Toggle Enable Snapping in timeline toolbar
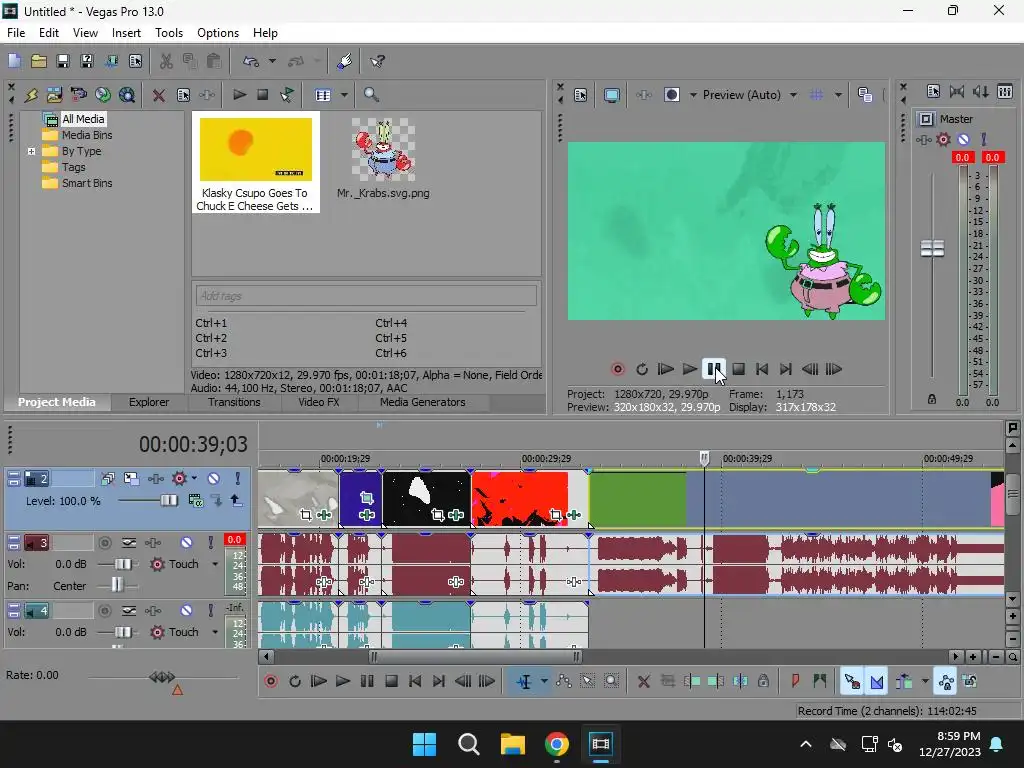 coord(852,682)
